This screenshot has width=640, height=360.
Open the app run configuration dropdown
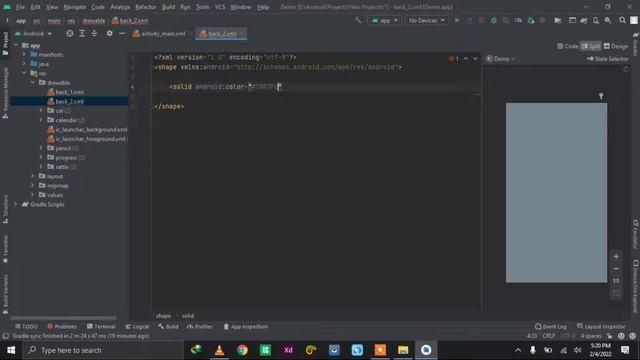(x=384, y=20)
